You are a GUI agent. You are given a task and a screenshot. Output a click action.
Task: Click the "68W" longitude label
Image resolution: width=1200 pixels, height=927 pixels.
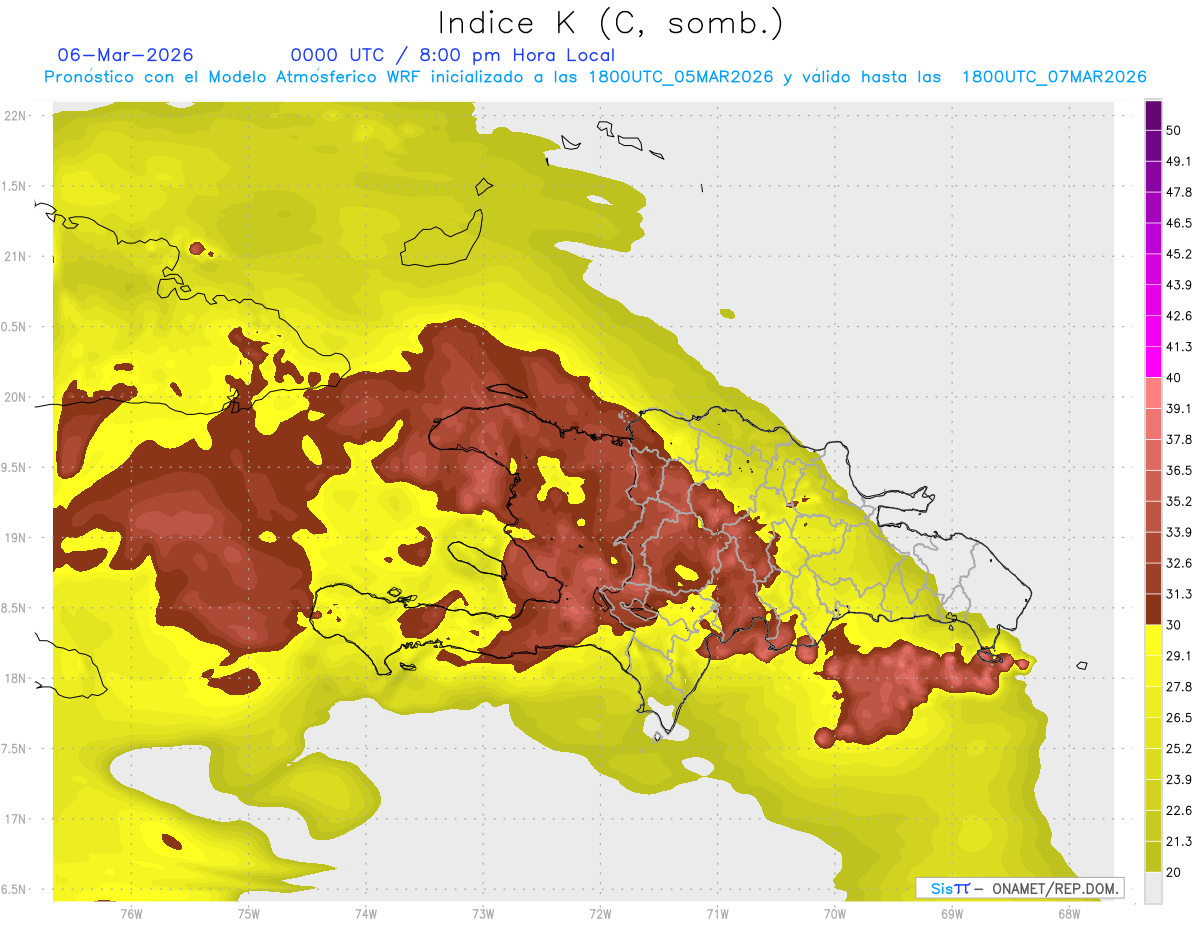(1069, 913)
